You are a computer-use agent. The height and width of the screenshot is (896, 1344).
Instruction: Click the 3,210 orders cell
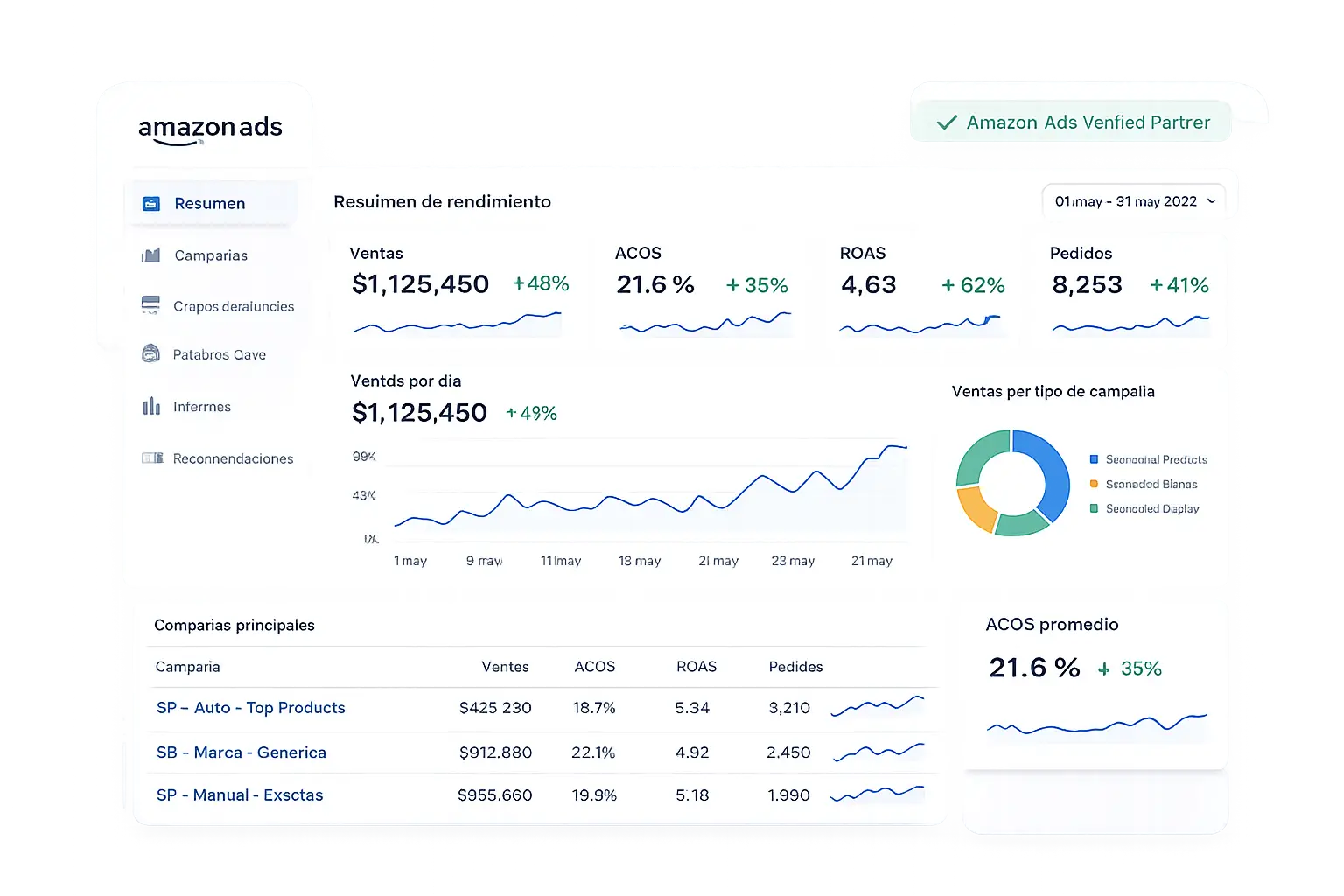[789, 708]
